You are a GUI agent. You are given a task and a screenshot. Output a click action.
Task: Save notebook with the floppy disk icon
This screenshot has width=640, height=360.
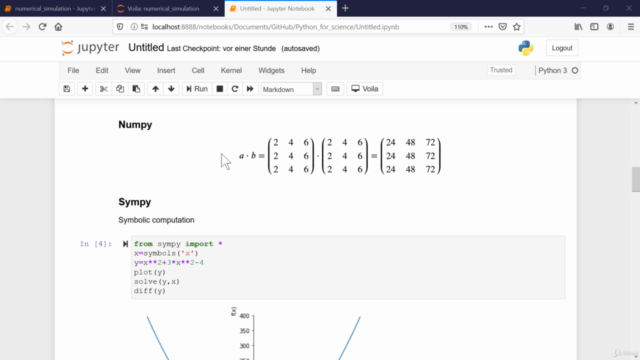67,89
